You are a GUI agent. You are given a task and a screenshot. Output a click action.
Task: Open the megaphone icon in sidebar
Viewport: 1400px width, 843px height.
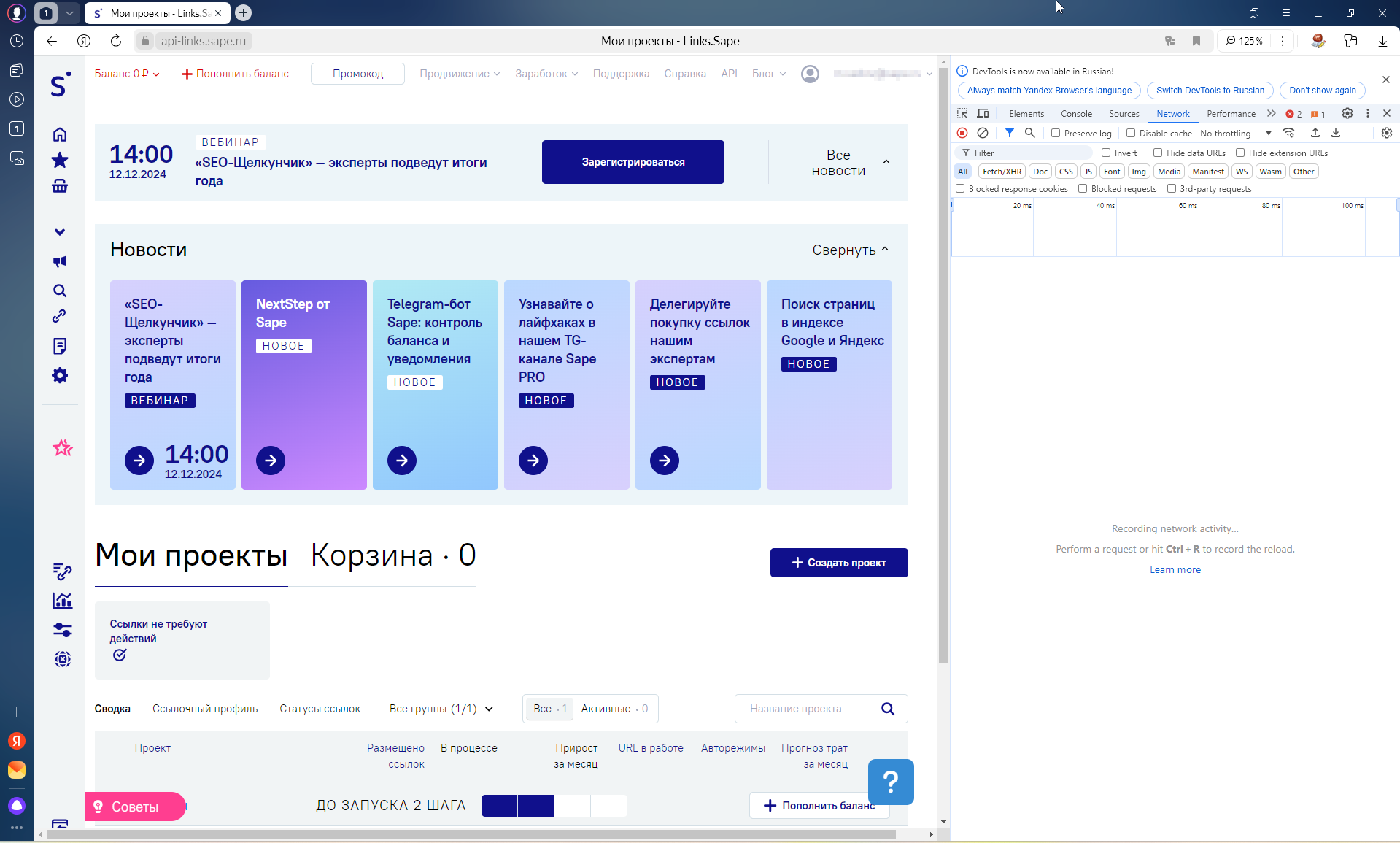click(60, 261)
